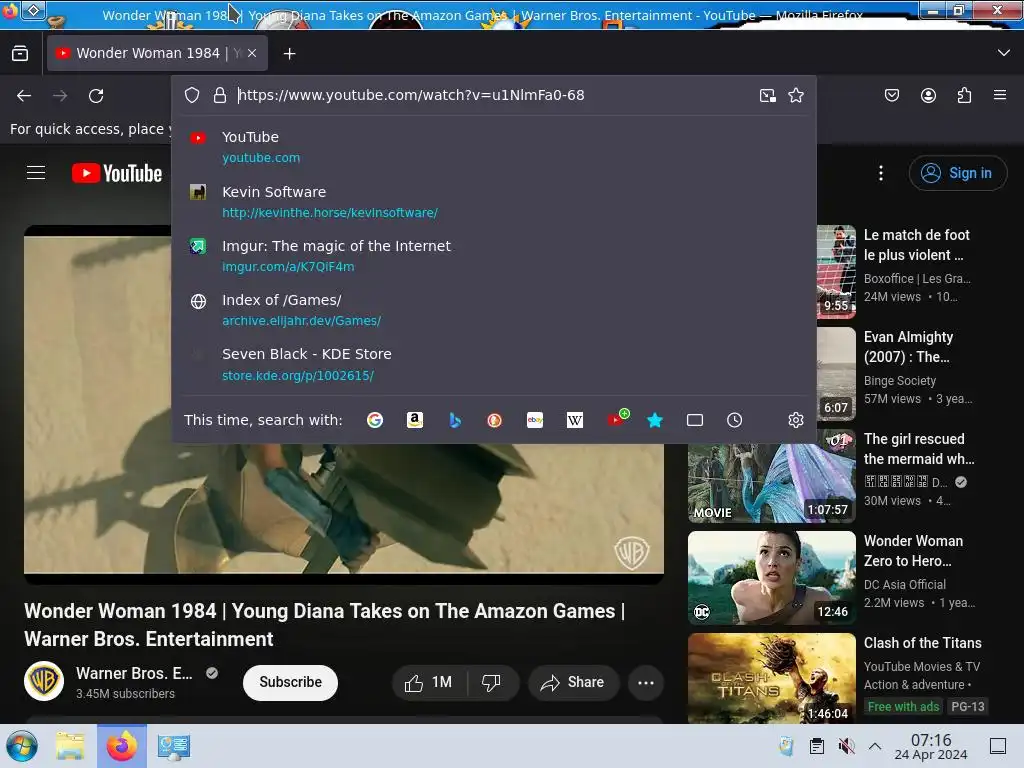Add YouTube as a search engine

tap(616, 419)
